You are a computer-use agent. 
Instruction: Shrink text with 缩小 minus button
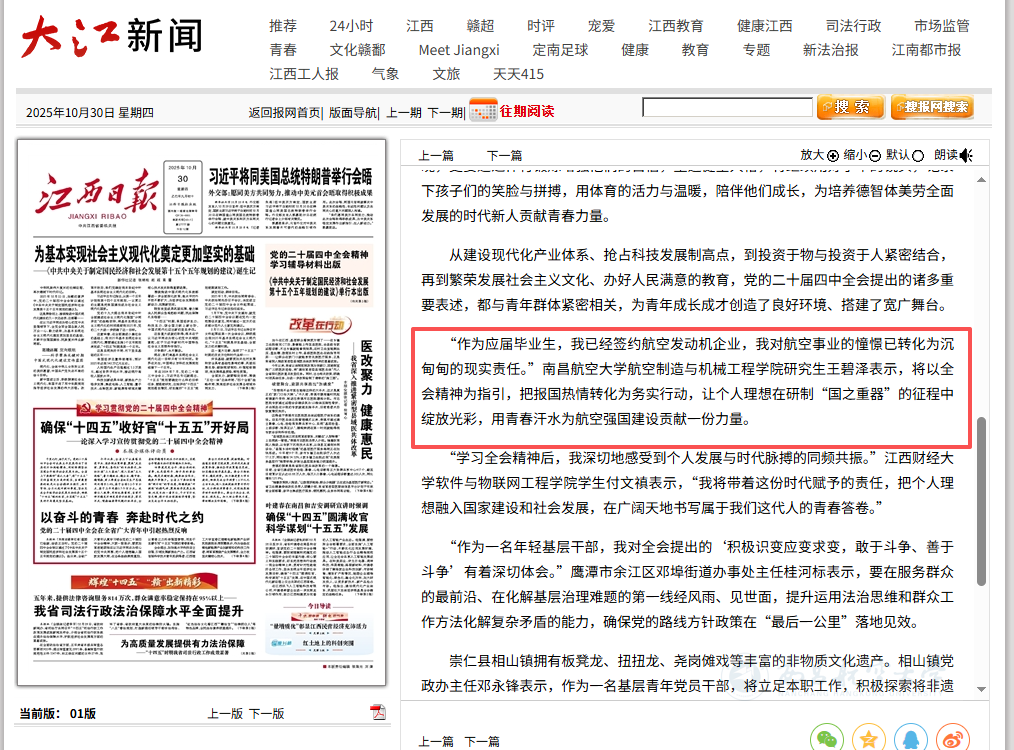click(875, 155)
